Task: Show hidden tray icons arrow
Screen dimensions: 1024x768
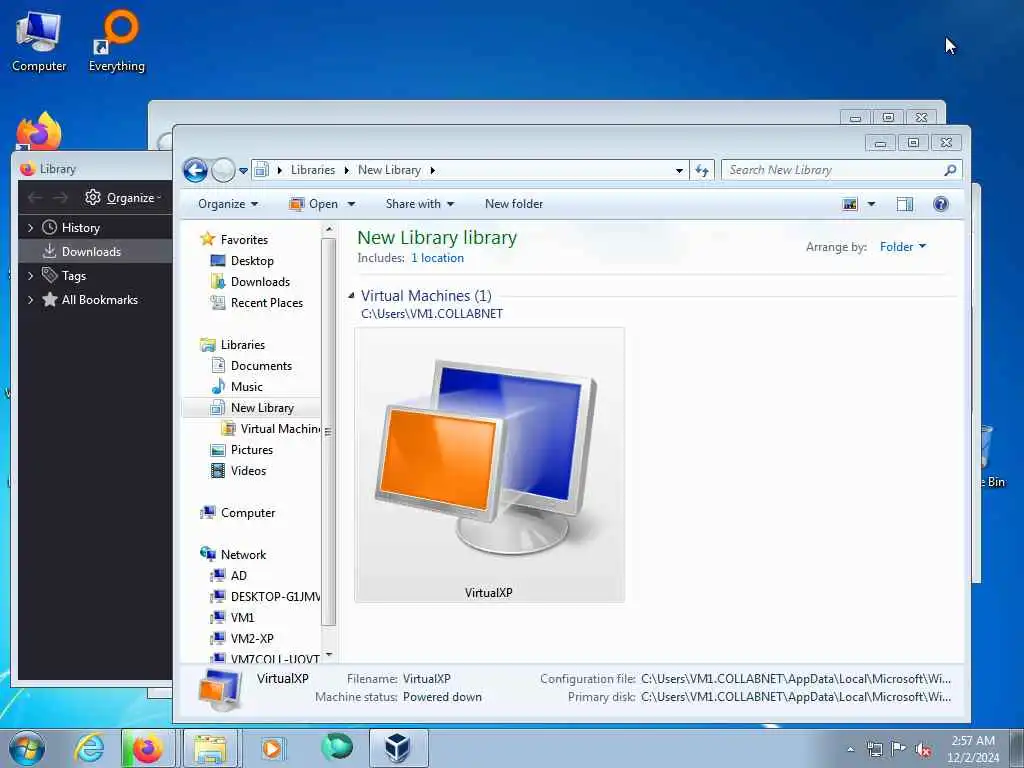Action: pyautogui.click(x=850, y=750)
